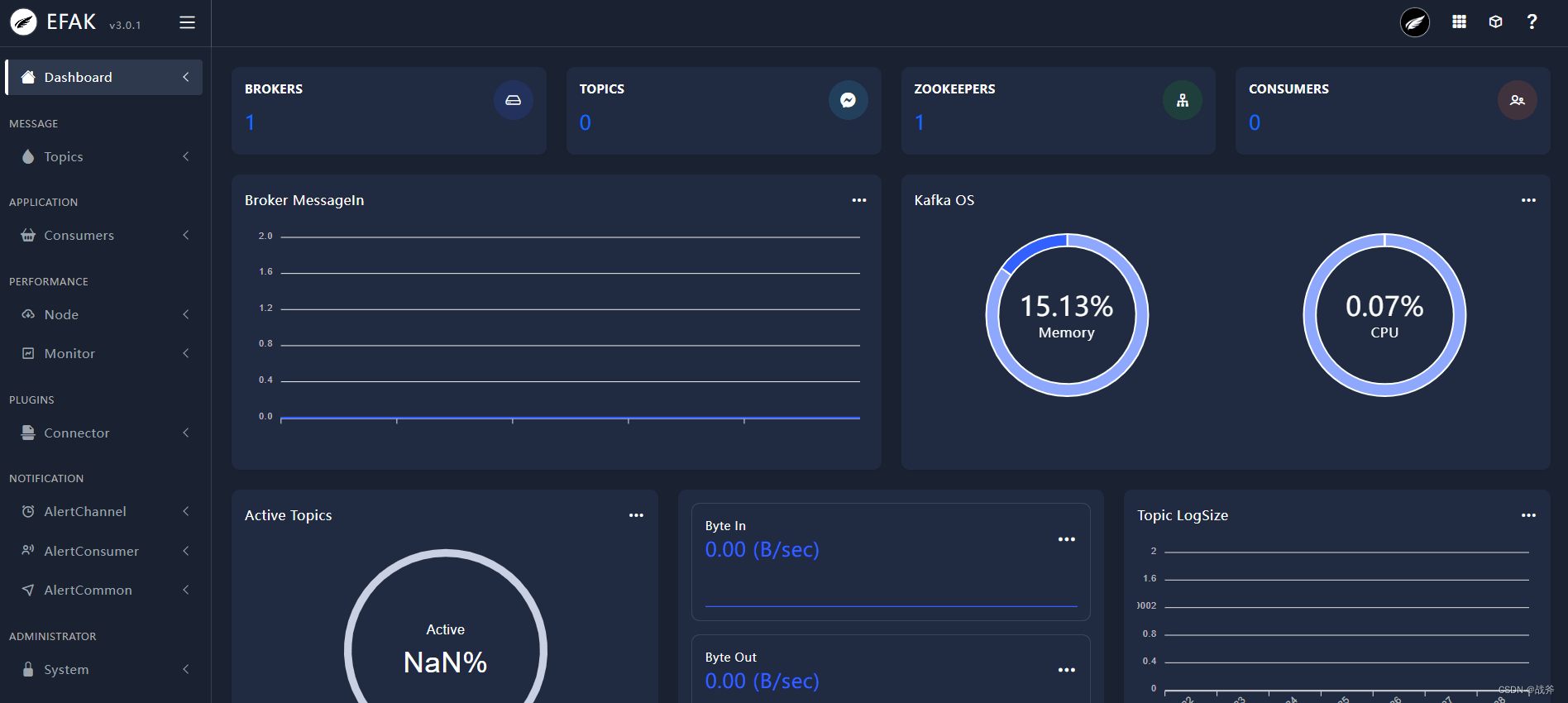
Task: Toggle the hamburger sidebar menu
Action: coord(188,22)
